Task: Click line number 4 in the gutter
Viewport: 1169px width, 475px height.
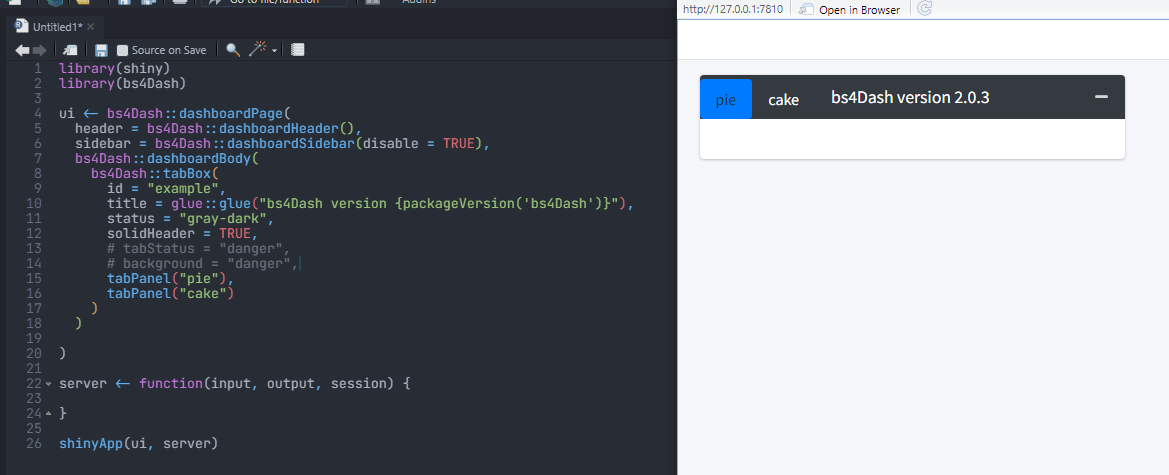Action: (x=38, y=114)
